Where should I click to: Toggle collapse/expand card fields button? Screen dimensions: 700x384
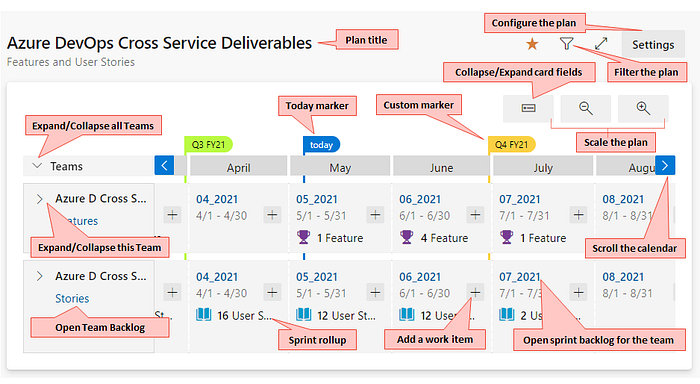tap(529, 108)
